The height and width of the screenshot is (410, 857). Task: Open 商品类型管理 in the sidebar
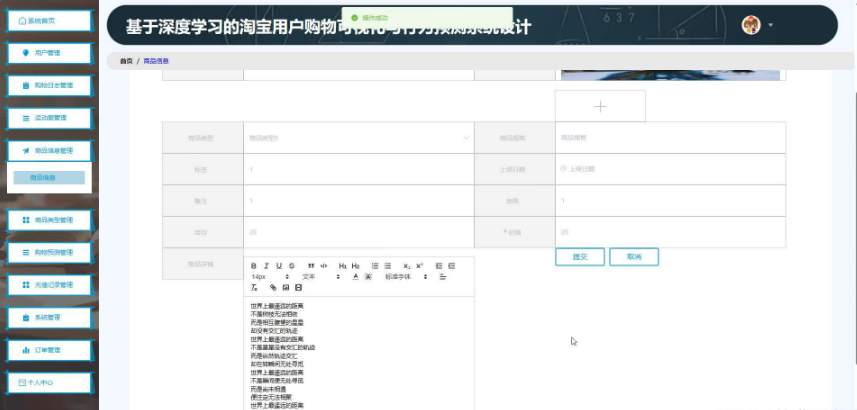[49, 220]
